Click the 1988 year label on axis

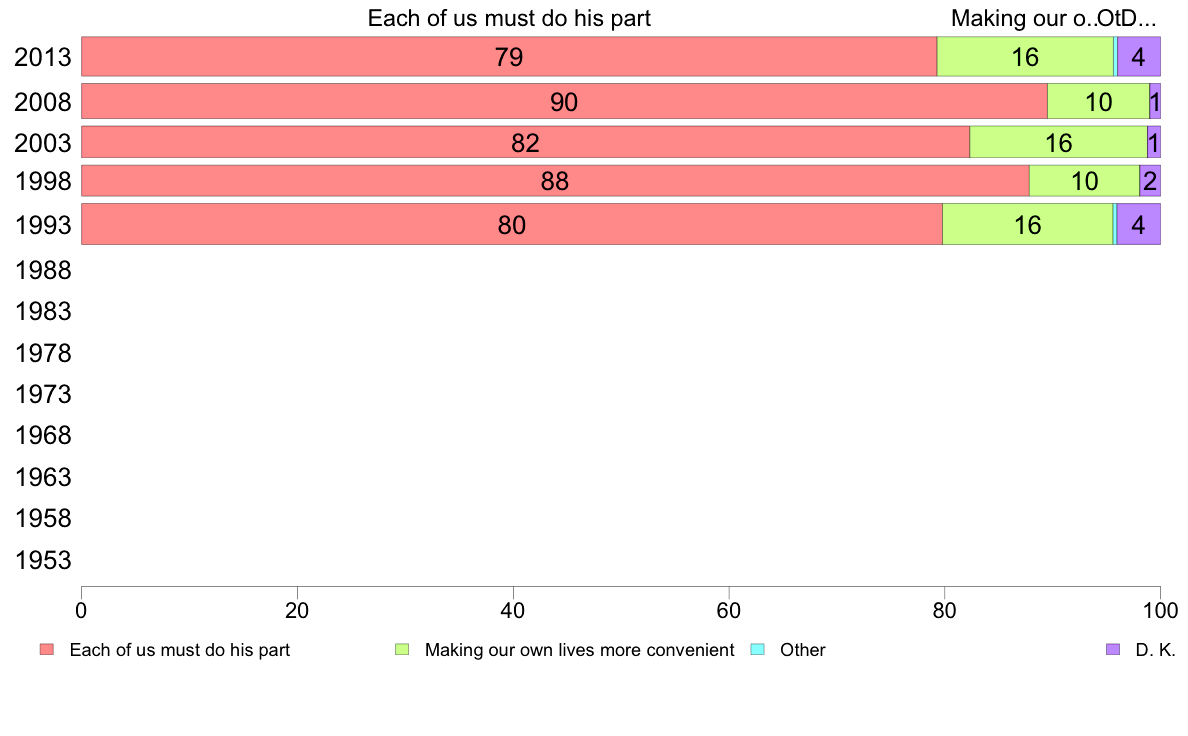[x=42, y=271]
